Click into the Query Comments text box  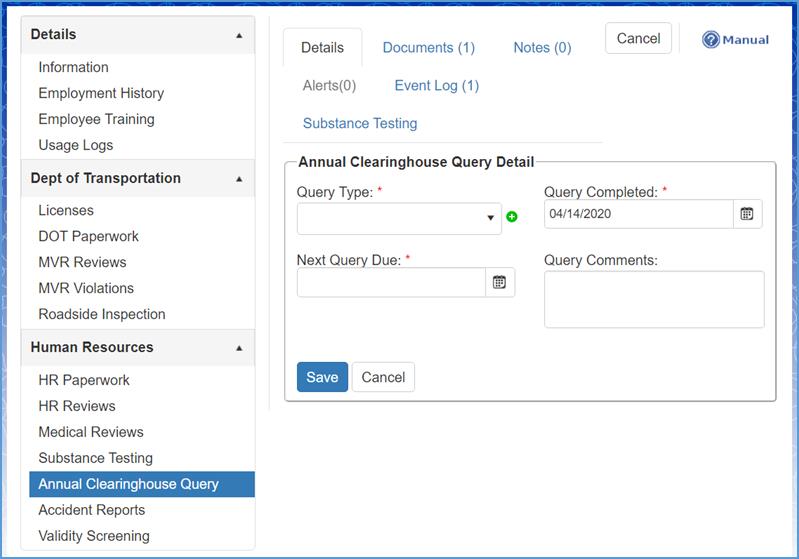point(654,299)
